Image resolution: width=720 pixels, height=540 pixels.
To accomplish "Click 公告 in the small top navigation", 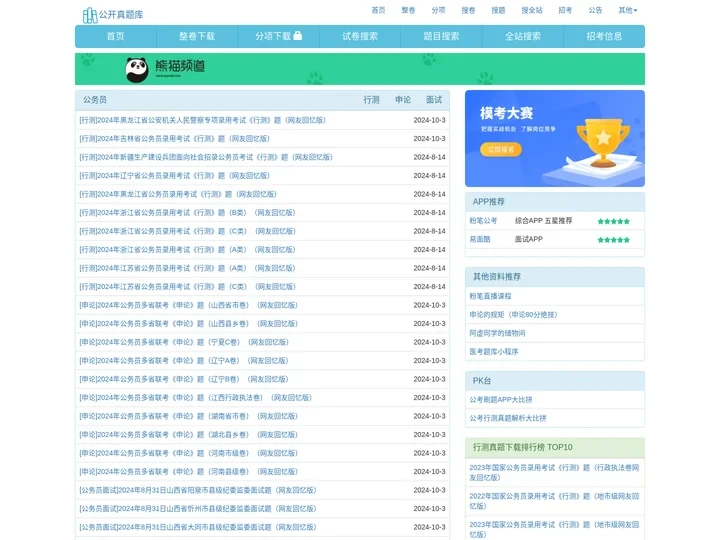I will click(x=595, y=10).
